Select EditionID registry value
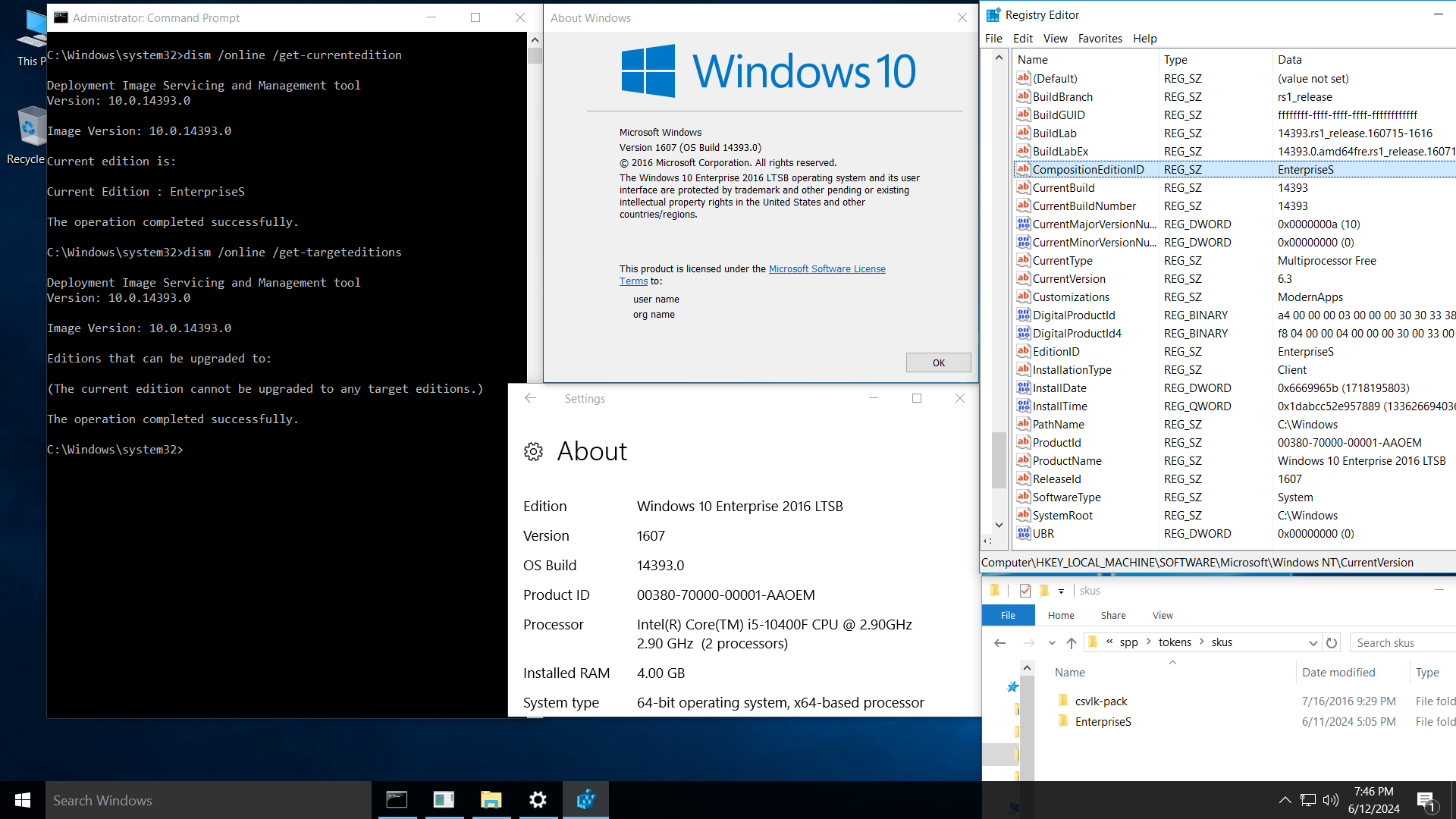1456x819 pixels. point(1056,352)
